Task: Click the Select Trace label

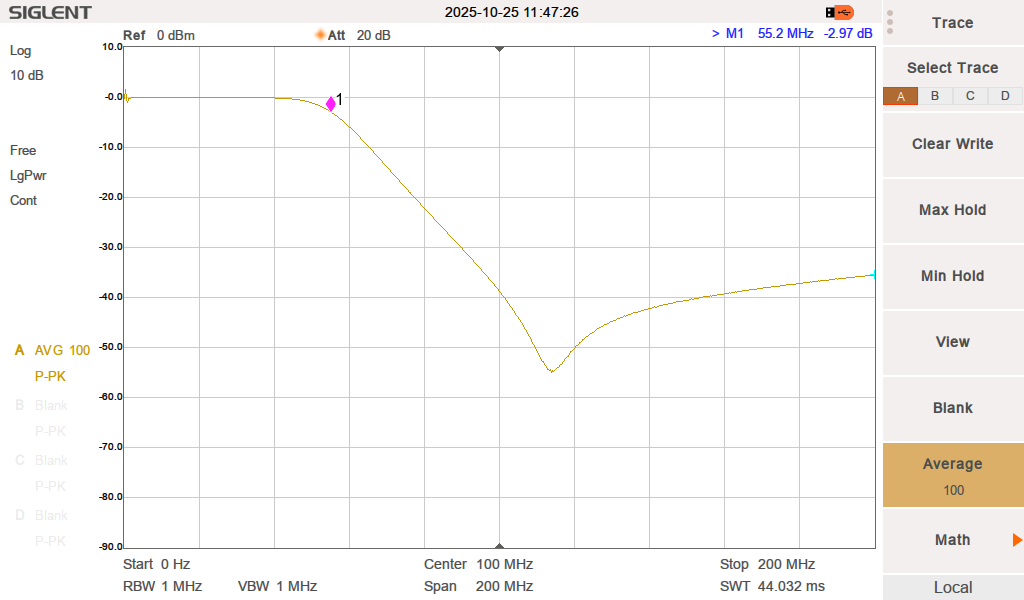Action: (953, 68)
